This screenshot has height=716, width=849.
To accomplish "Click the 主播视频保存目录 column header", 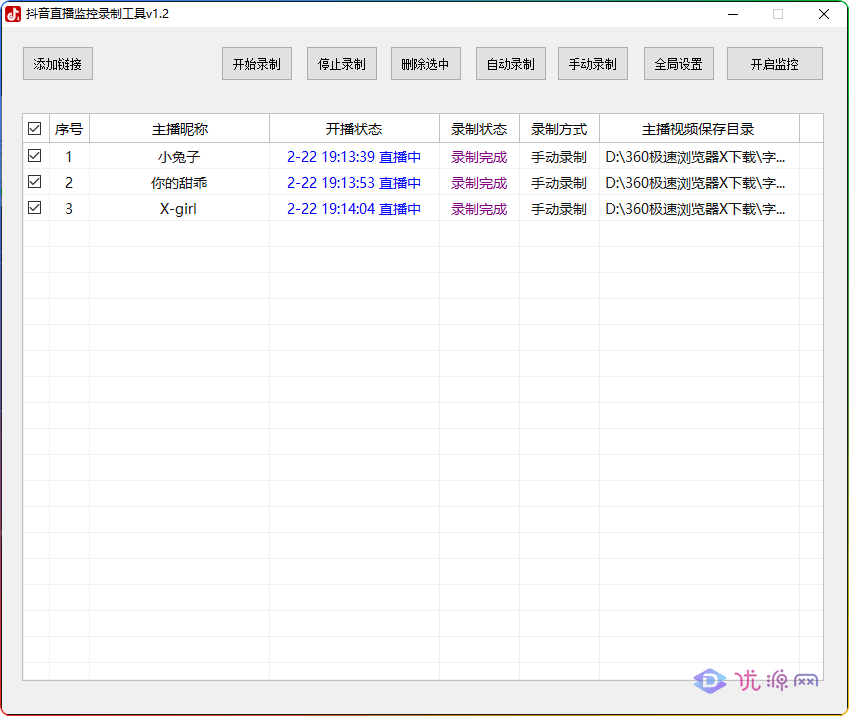I will [699, 129].
